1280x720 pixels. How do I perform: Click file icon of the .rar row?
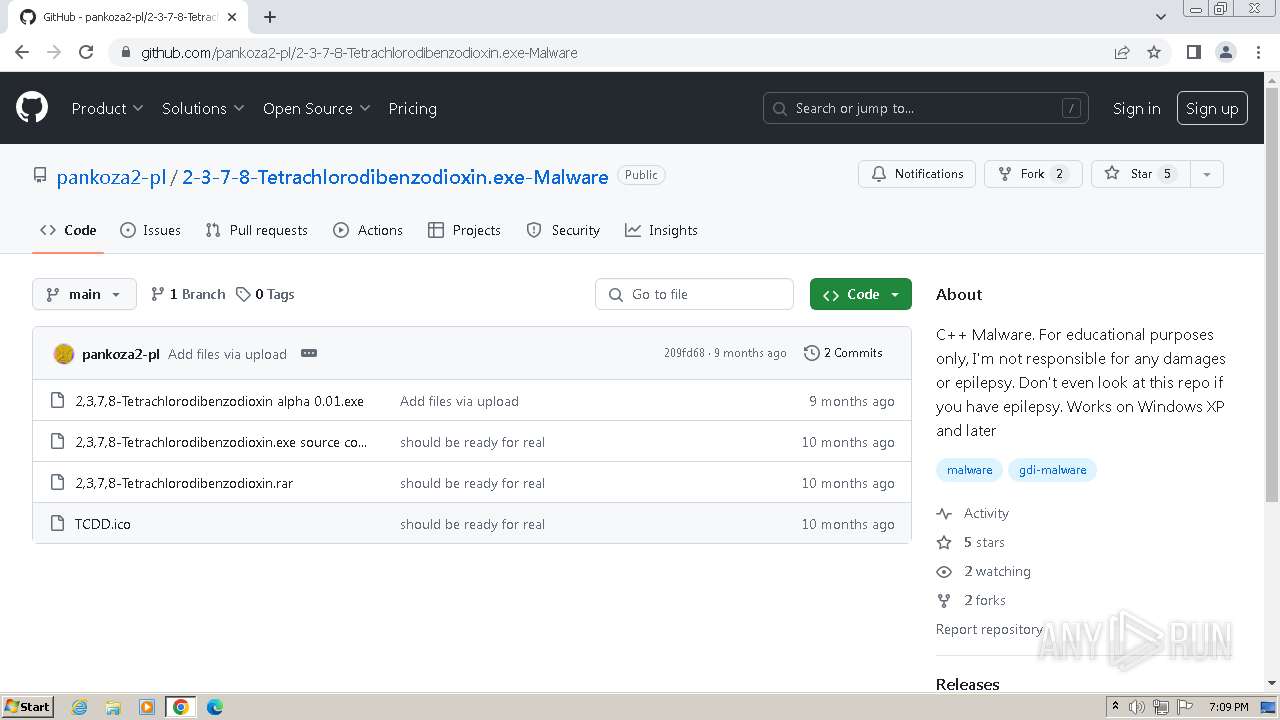click(57, 483)
